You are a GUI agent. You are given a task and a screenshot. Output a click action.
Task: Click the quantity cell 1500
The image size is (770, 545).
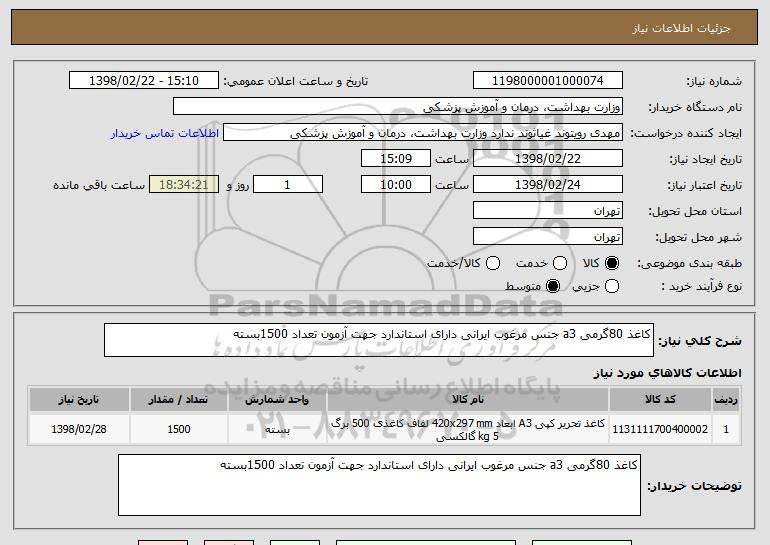[x=179, y=429]
